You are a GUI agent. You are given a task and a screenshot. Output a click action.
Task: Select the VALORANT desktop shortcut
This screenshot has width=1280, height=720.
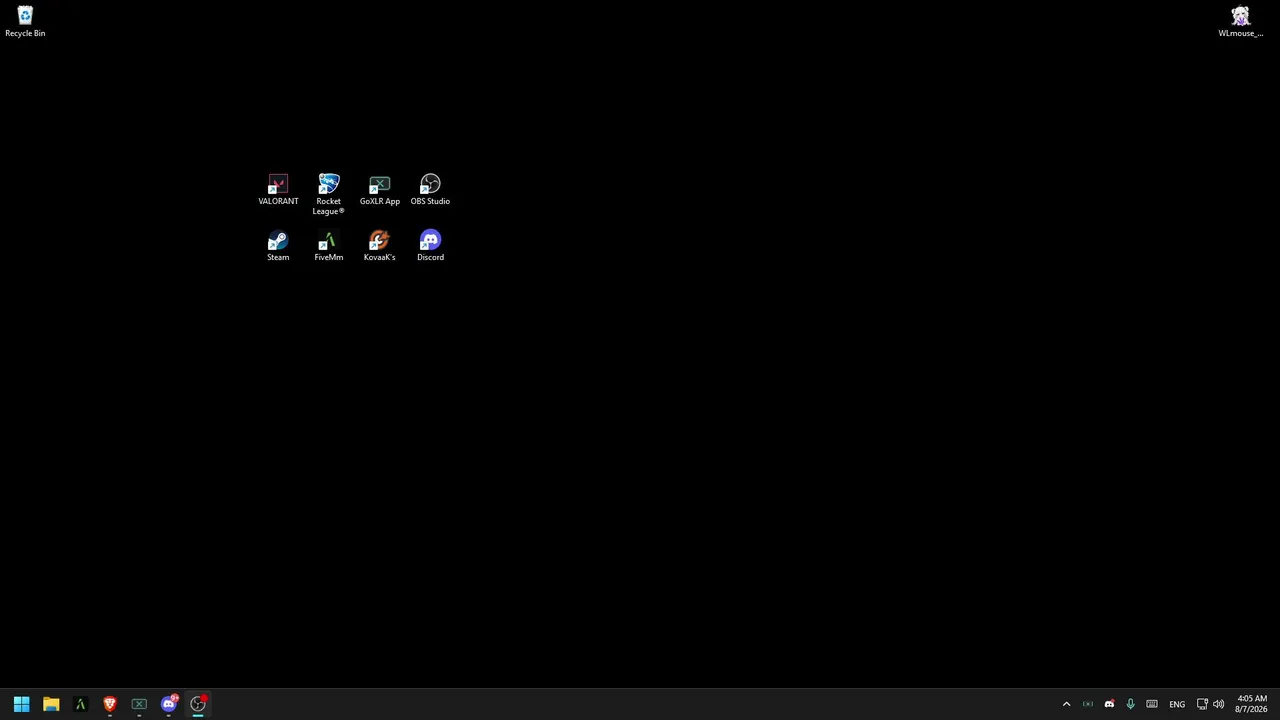(278, 190)
